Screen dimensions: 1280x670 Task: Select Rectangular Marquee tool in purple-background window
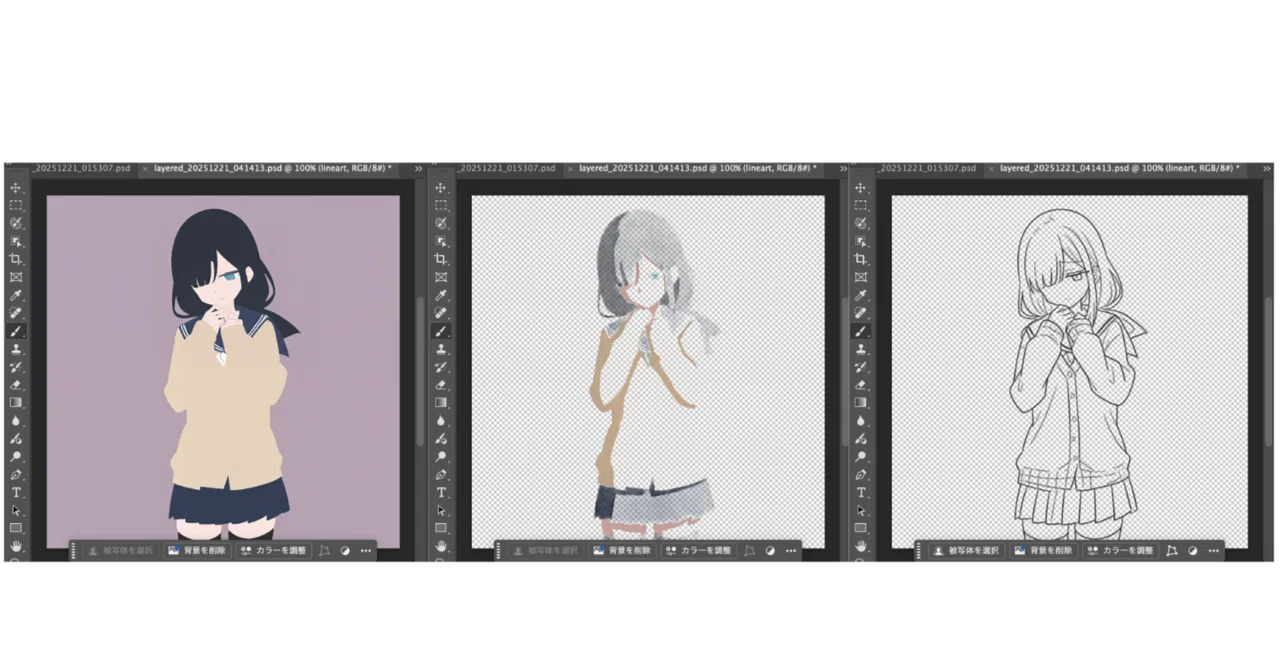(x=16, y=205)
